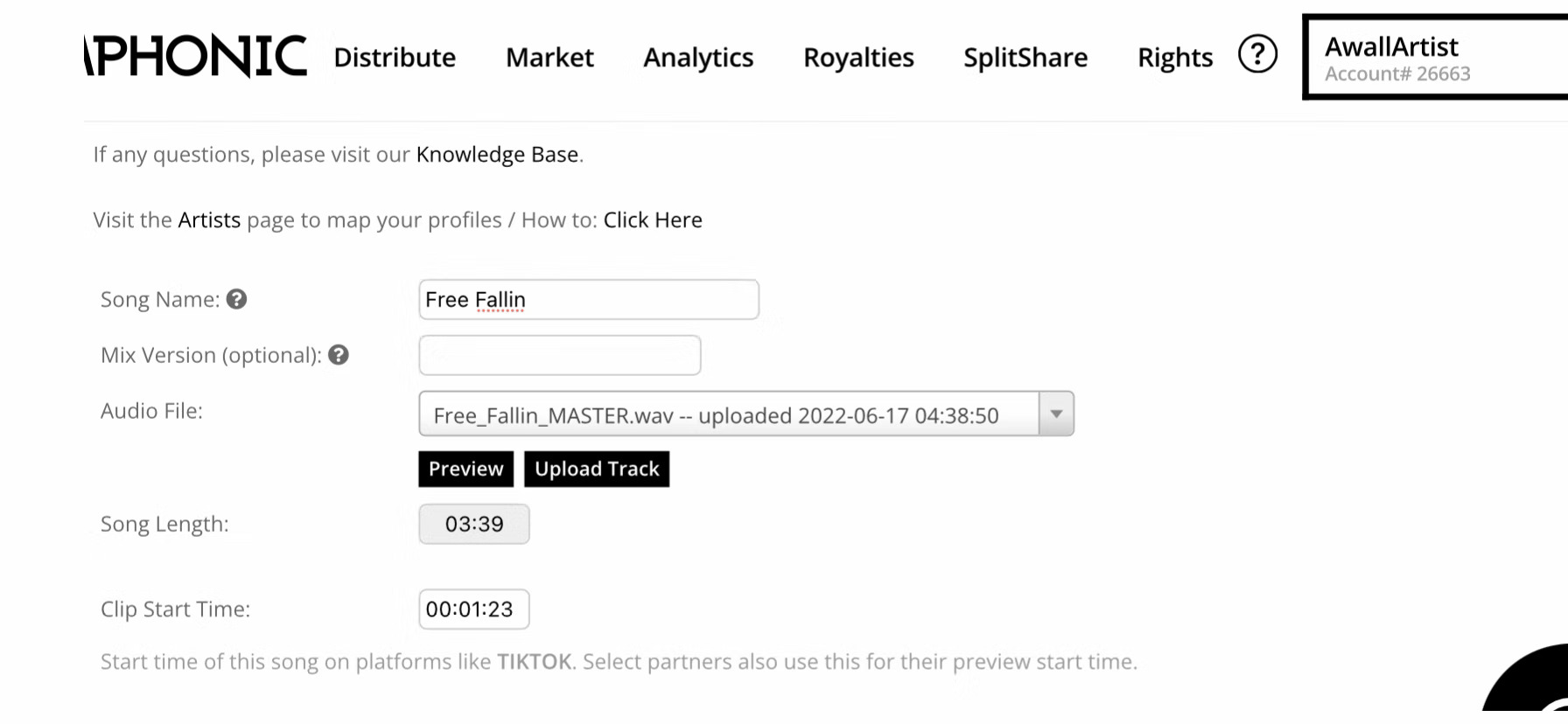Open the Analytics menu

click(698, 58)
